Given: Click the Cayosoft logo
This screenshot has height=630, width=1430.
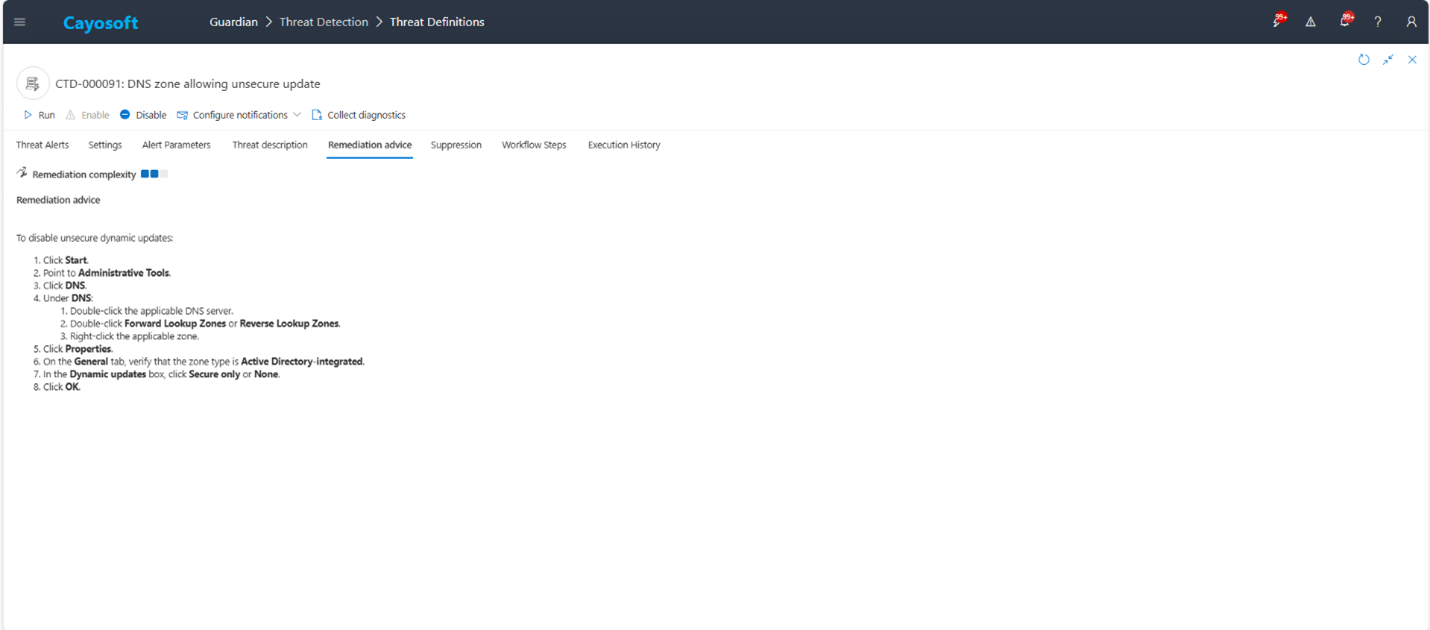Looking at the screenshot, I should (x=101, y=22).
